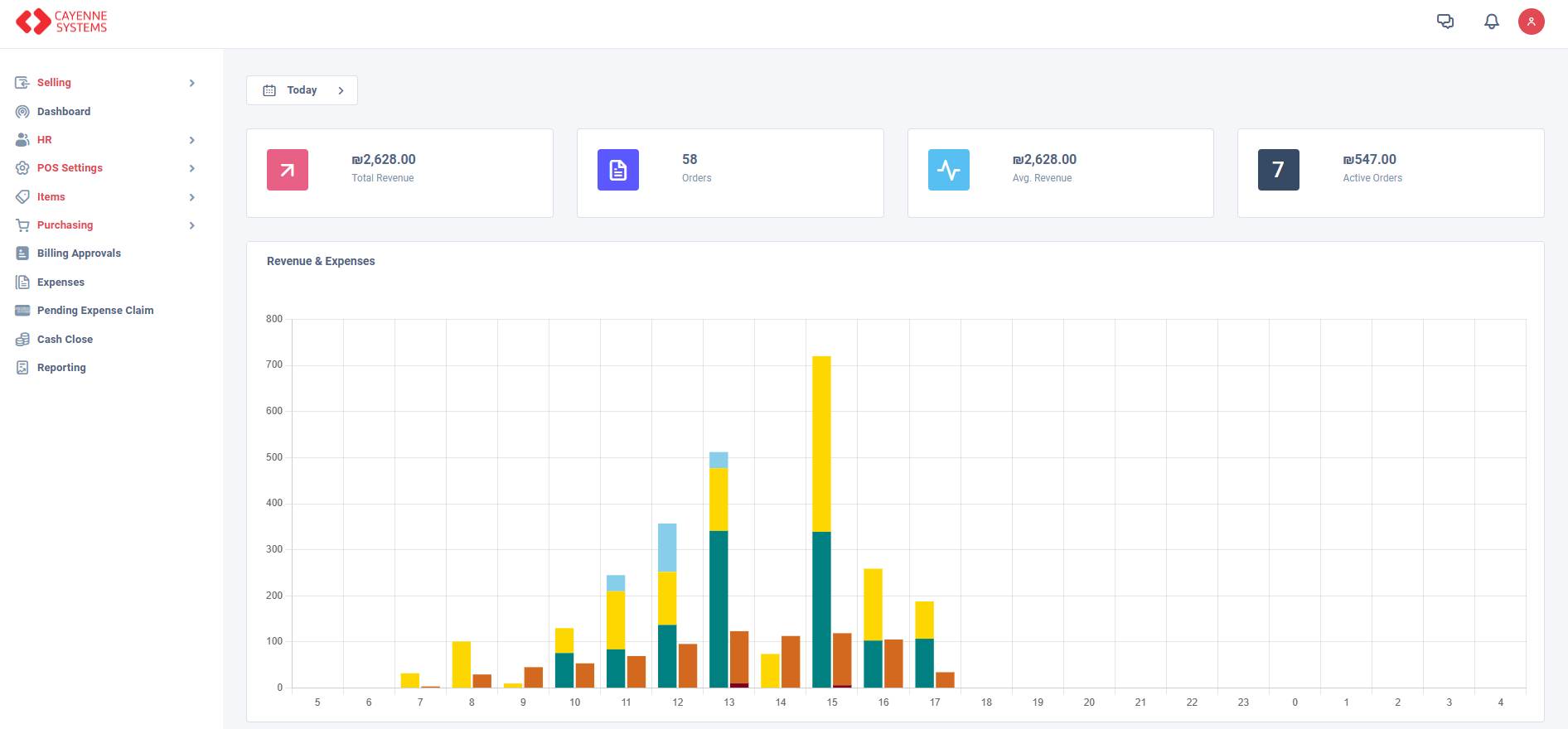Open the Purchasing menu item
Screen dimensions: 1568x729
[65, 225]
